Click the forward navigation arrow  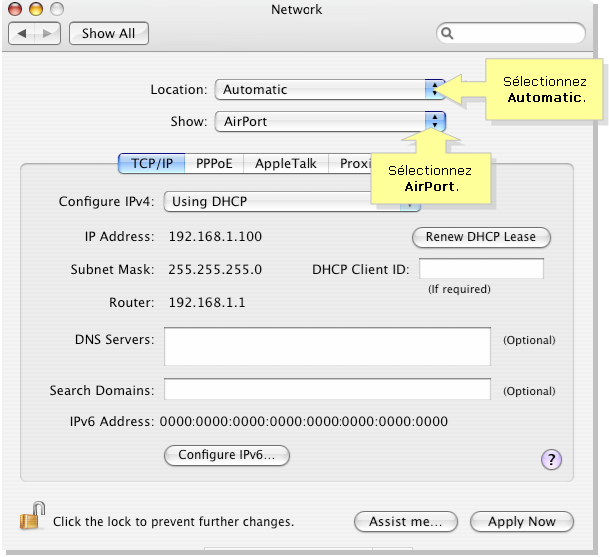coord(47,33)
